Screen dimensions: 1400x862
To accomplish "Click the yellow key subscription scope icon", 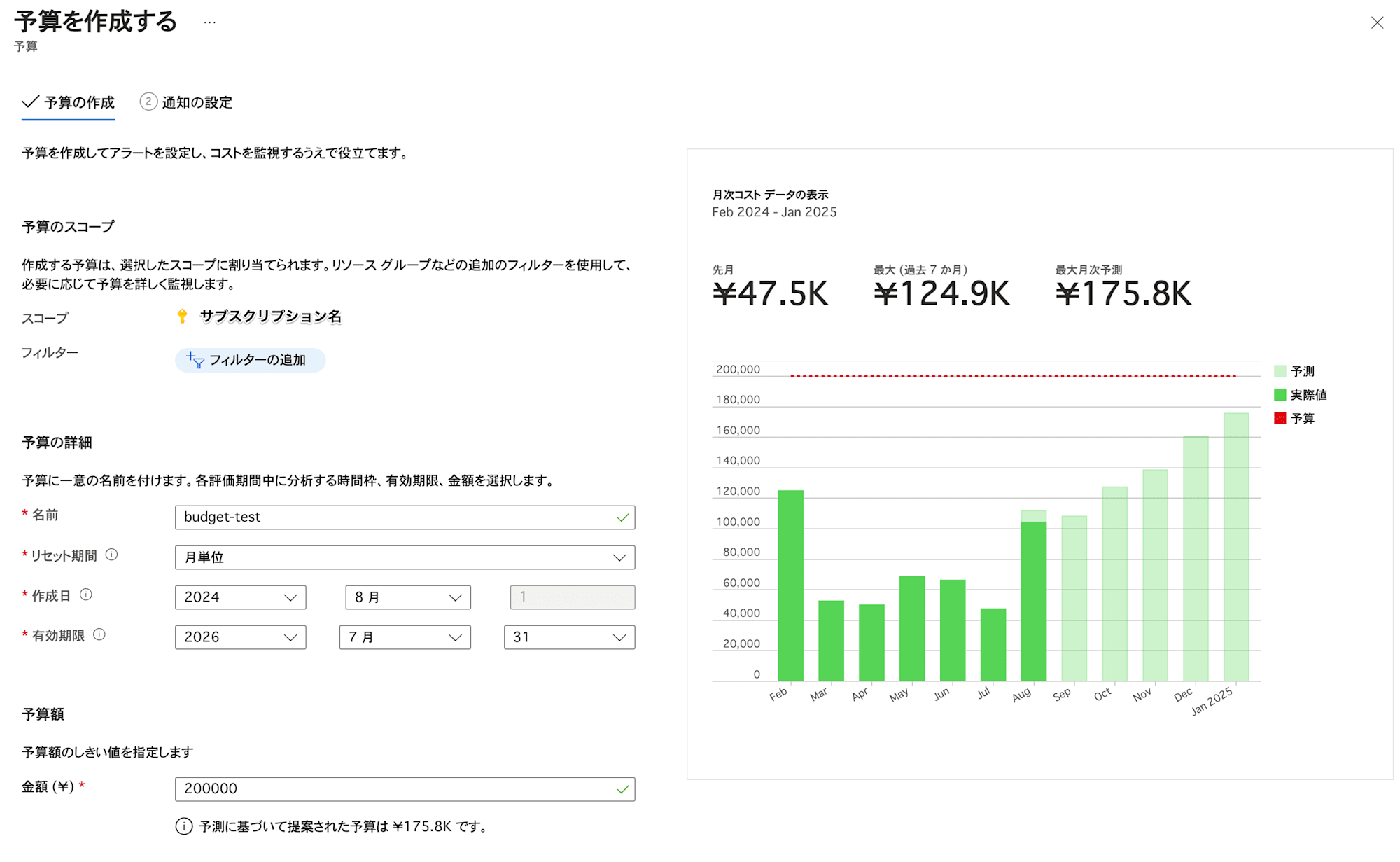I will (182, 317).
